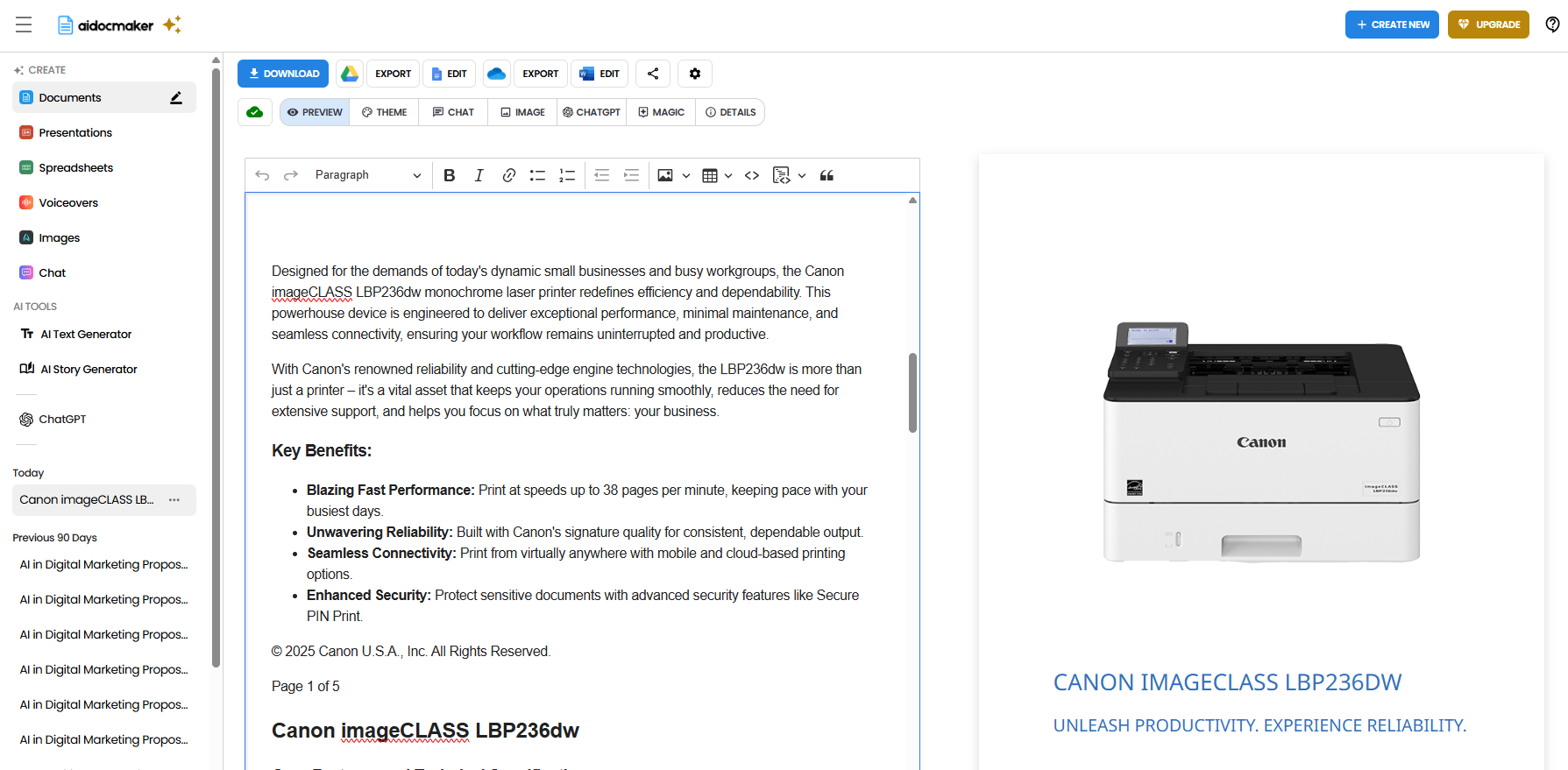Click the UPGRADE button
The image size is (1568, 770).
coord(1488,25)
